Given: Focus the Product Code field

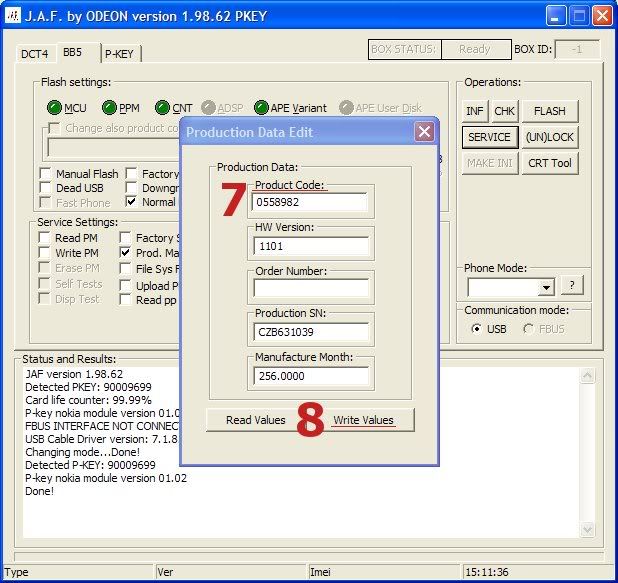Looking at the screenshot, I should (309, 202).
